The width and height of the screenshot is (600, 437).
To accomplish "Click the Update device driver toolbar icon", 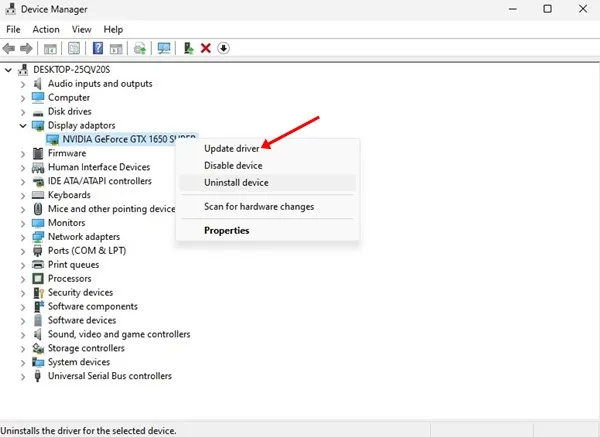I will (188, 48).
